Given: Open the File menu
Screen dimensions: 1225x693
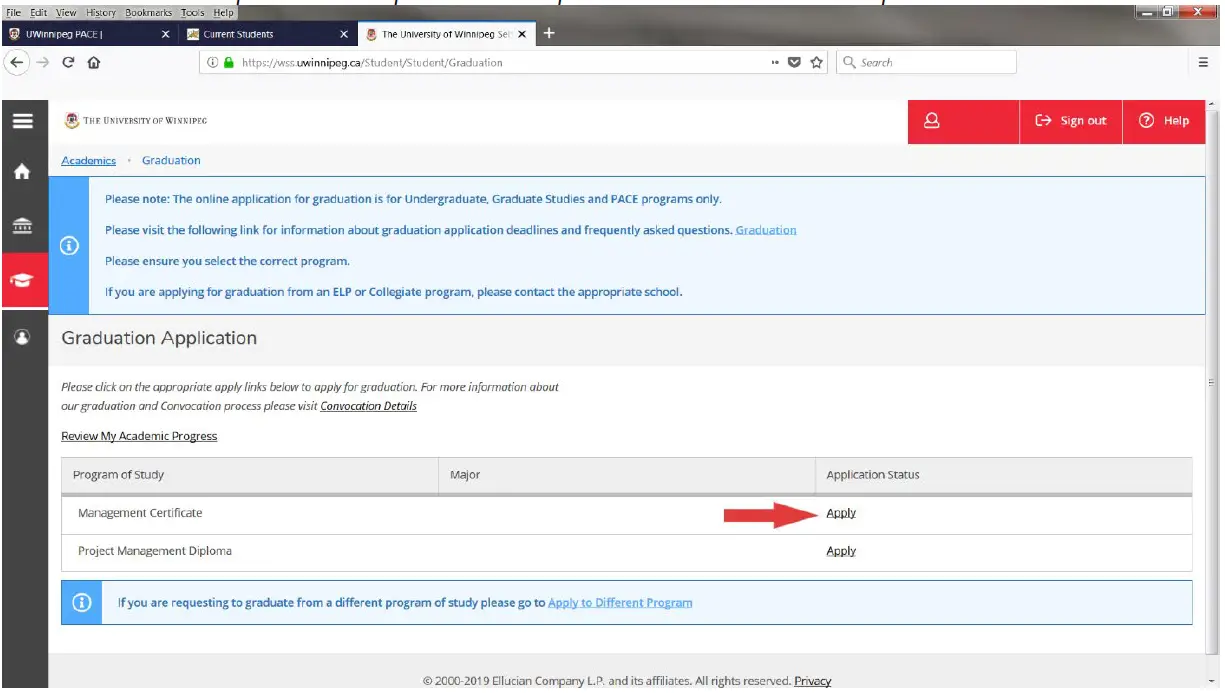Looking at the screenshot, I should (14, 13).
